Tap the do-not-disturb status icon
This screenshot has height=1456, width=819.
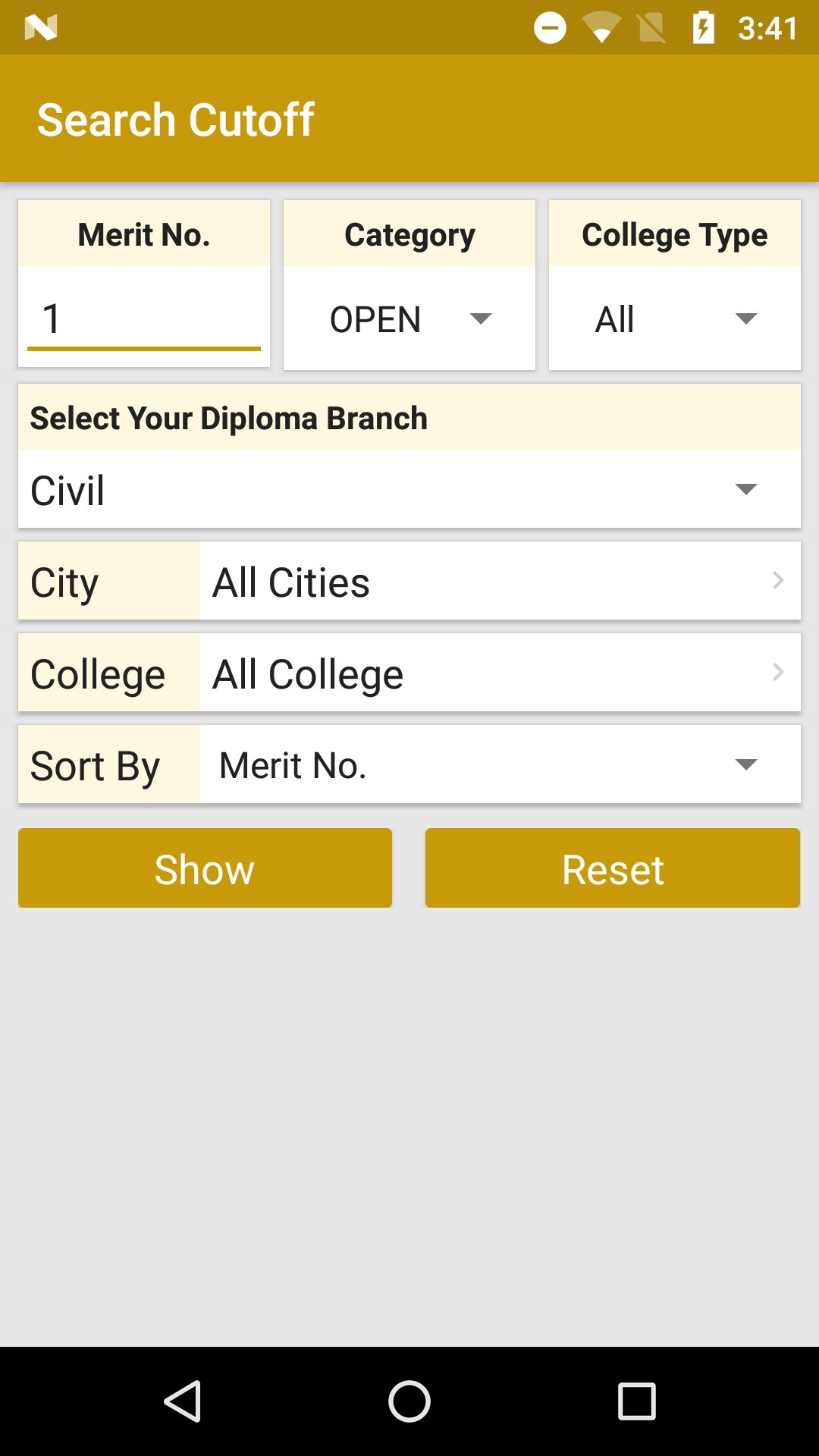(550, 28)
